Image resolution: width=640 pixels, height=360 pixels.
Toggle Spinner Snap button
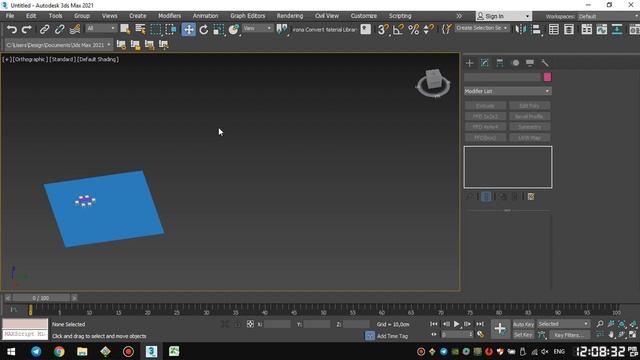[428, 29]
